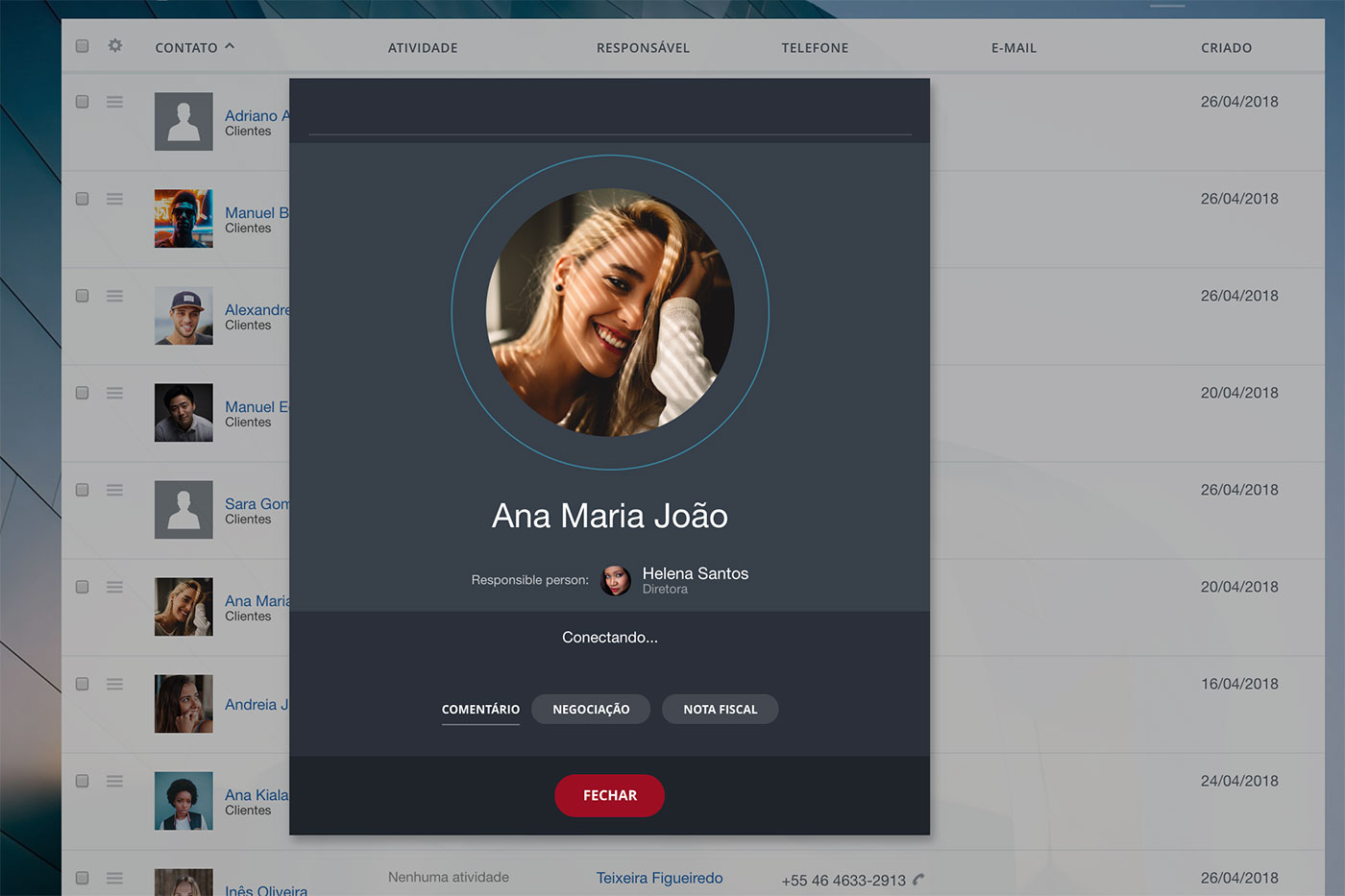Click phone call icon next to +55 46 4633-2913
Viewport: 1345px width, 896px height.
pyautogui.click(x=919, y=880)
